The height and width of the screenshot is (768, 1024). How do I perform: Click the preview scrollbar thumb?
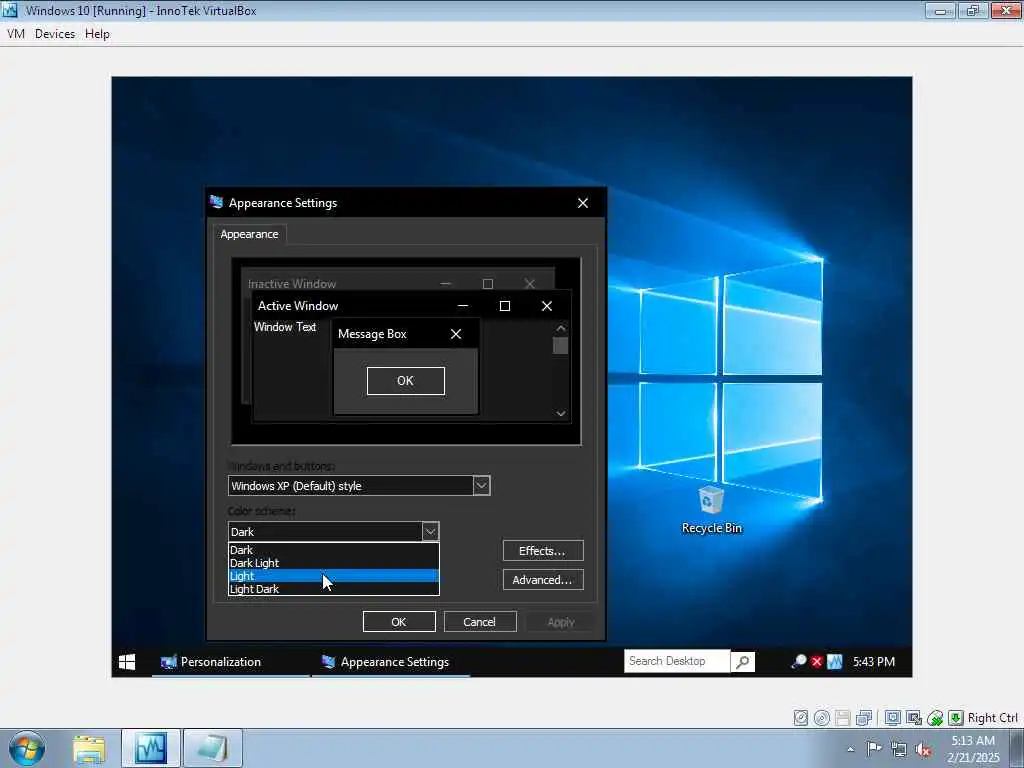[560, 345]
